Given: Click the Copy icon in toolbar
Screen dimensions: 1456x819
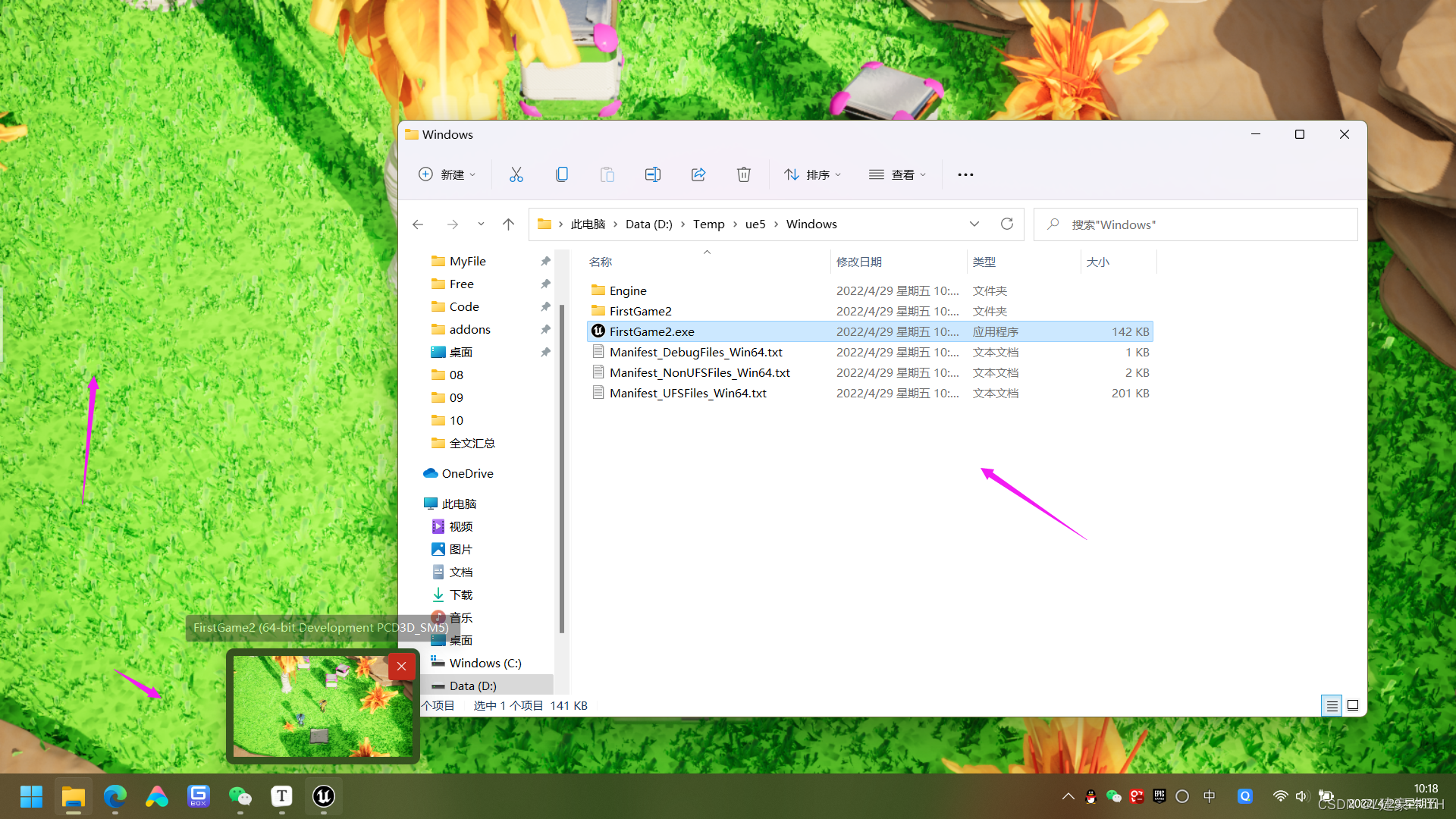Looking at the screenshot, I should tap(562, 174).
